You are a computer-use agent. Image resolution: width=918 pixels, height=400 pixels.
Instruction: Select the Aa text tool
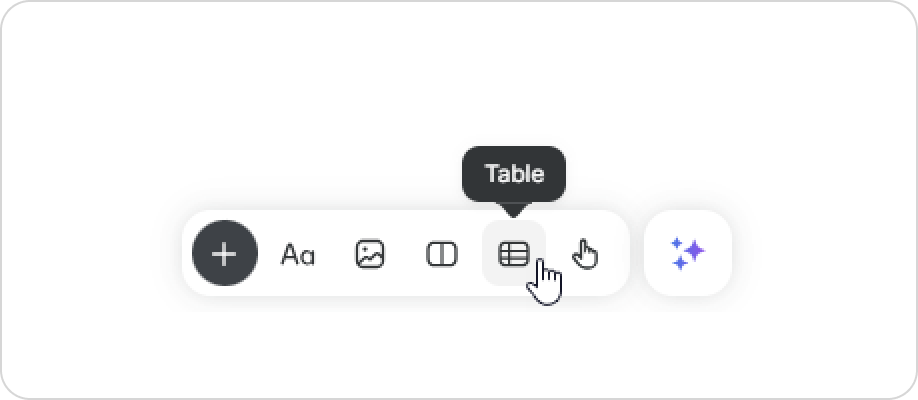coord(297,255)
